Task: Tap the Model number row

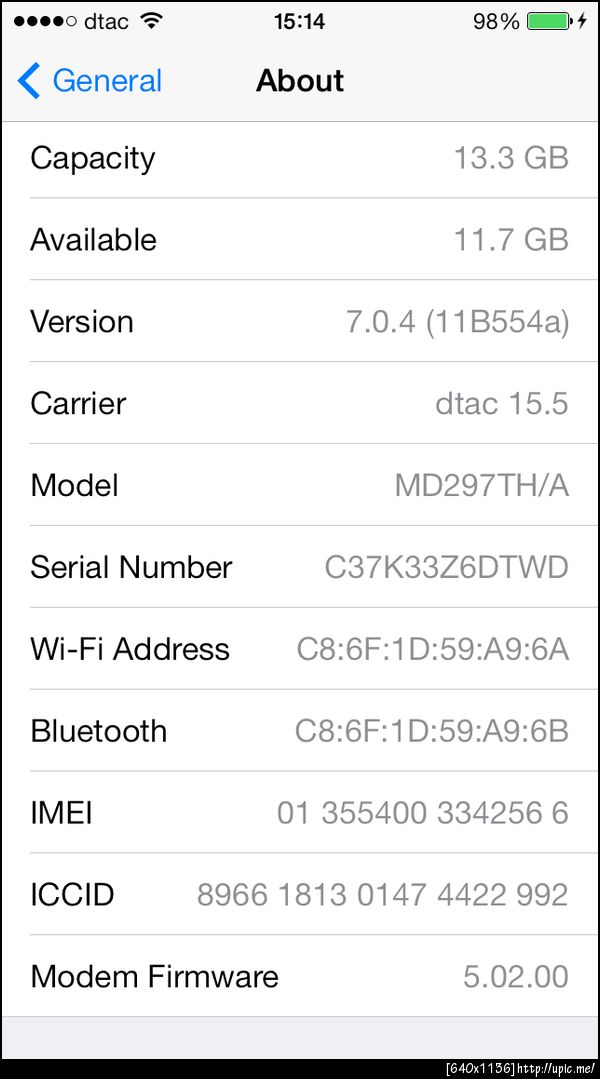Action: tap(300, 486)
